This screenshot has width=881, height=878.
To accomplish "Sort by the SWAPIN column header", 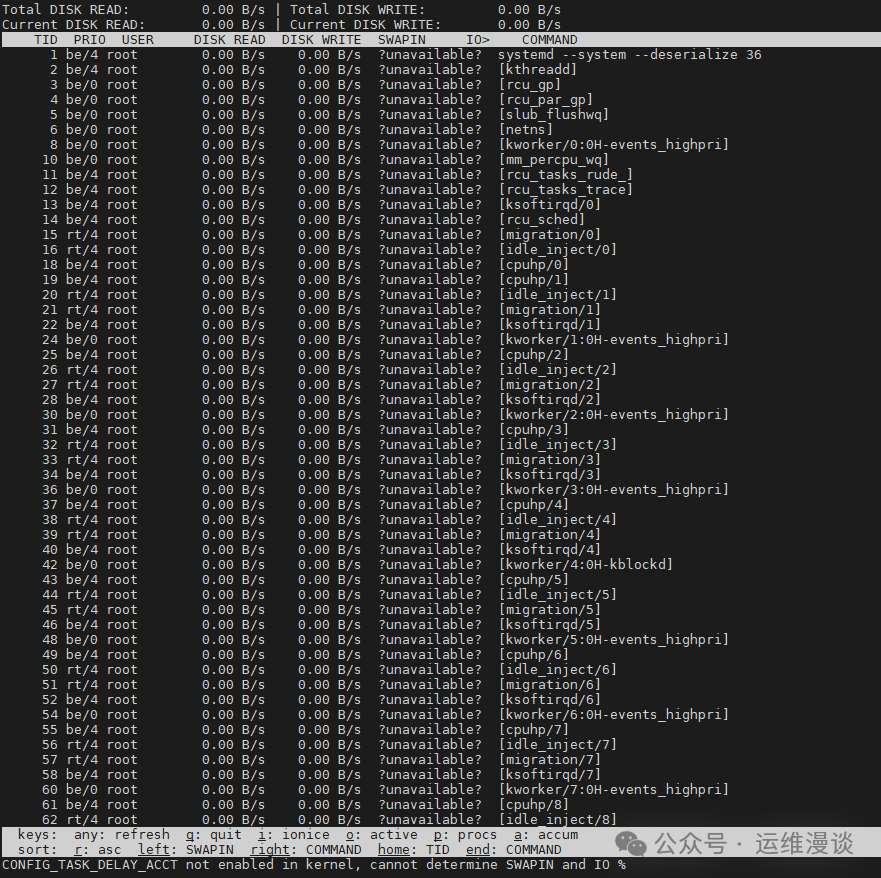I will point(401,39).
